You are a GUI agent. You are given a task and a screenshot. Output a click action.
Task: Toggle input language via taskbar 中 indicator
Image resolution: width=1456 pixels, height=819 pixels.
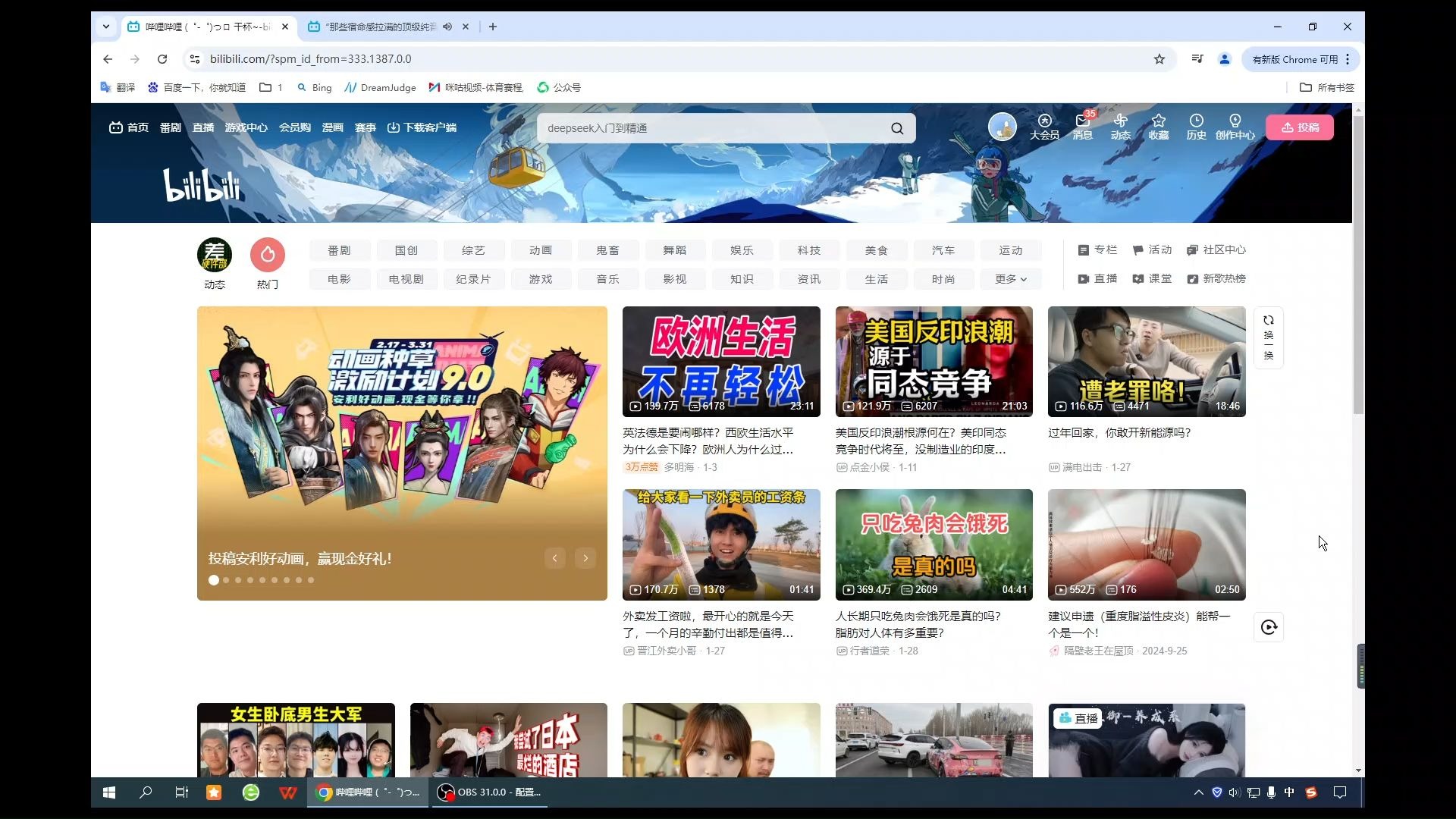click(x=1289, y=792)
